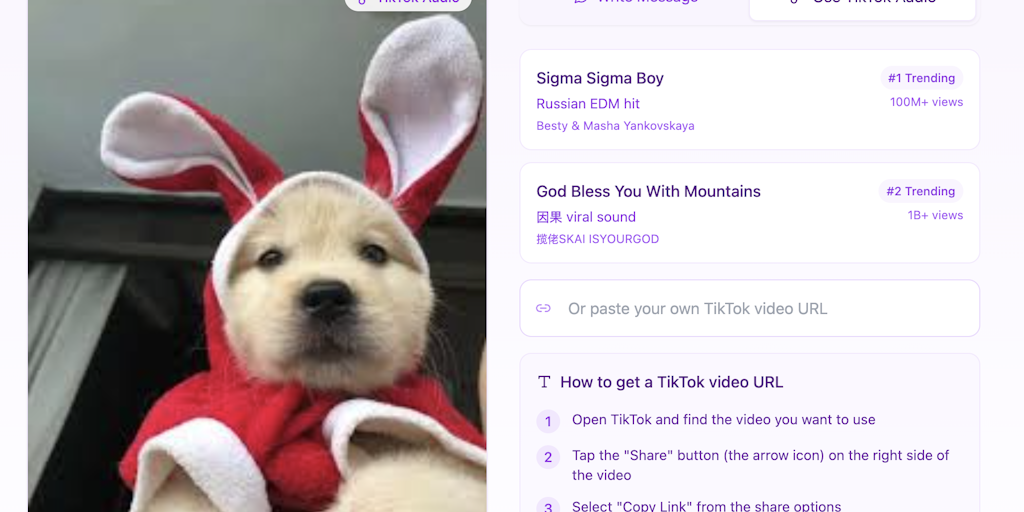Click the 揽佬SKAI ISYOURGOD artist text

click(598, 239)
